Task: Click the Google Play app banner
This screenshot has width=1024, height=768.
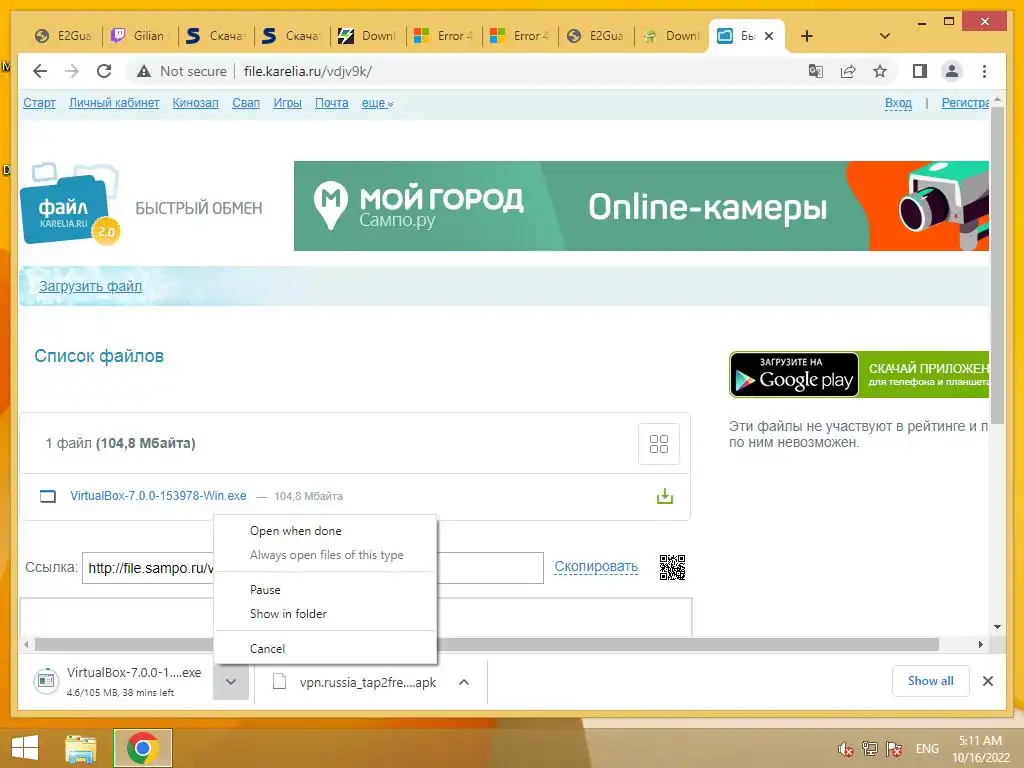Action: coord(859,375)
